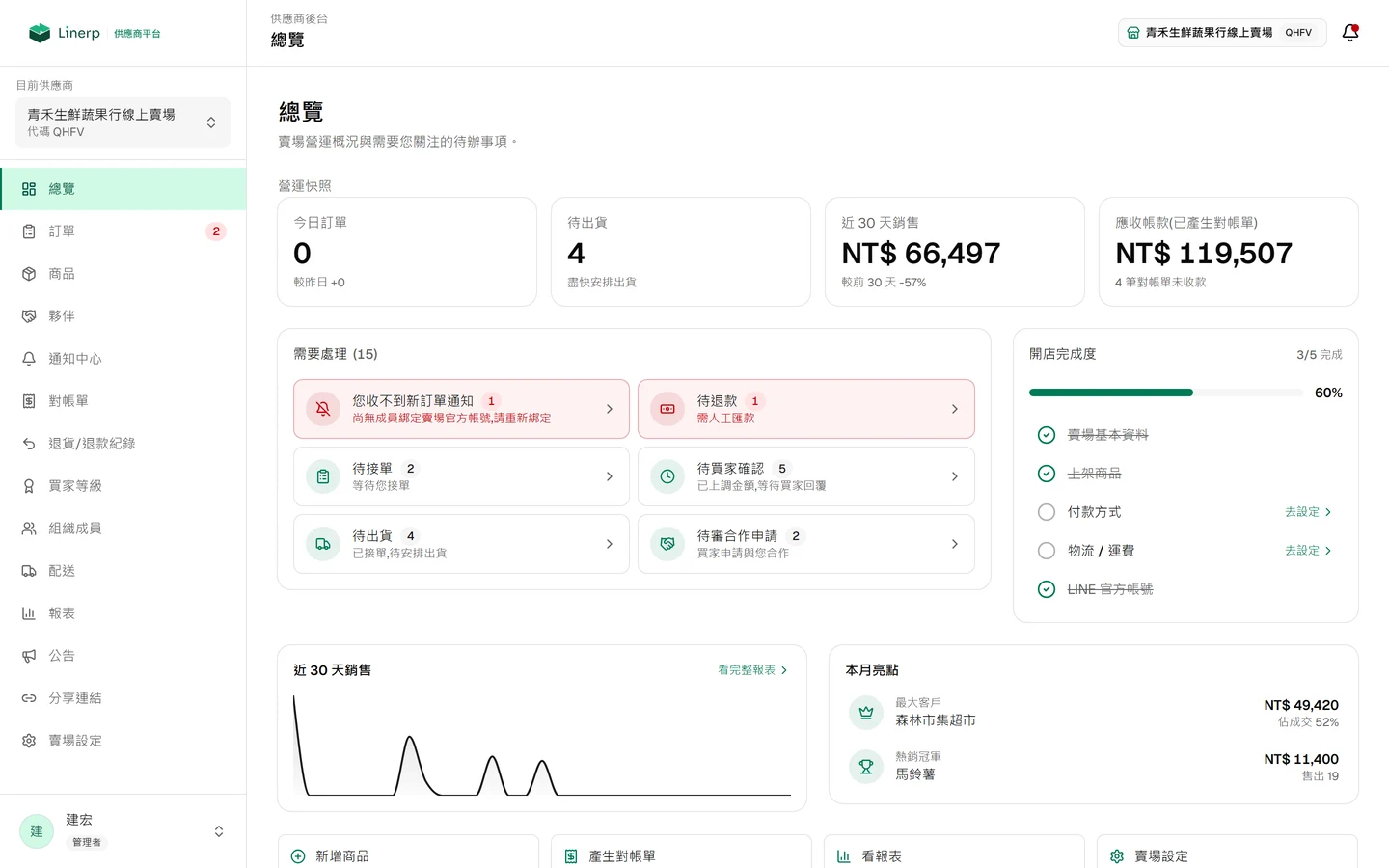Click the clock icon on 待買家確認 card
Image resolution: width=1389 pixels, height=868 pixels.
point(667,476)
